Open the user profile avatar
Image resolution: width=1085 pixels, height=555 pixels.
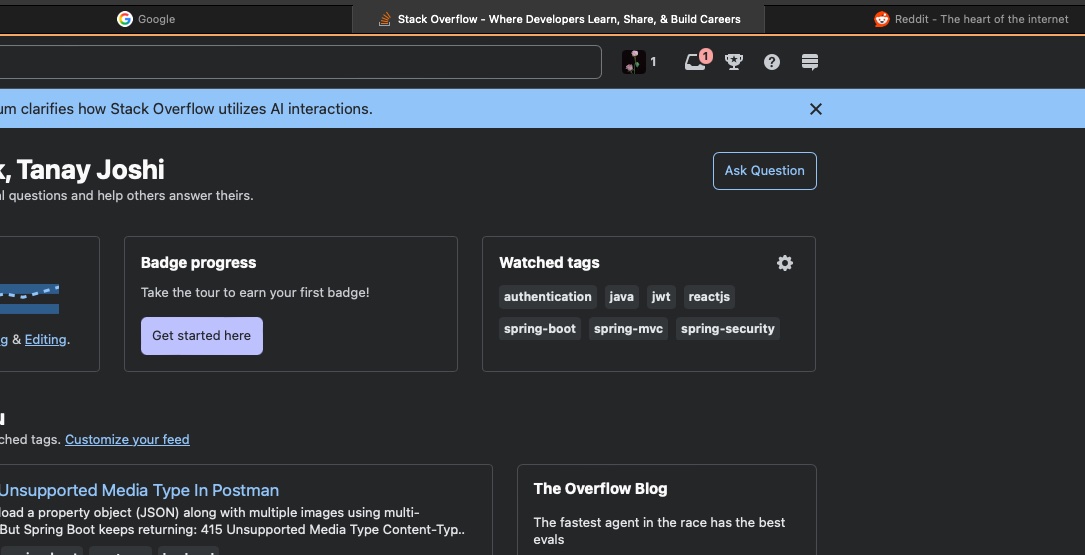(x=633, y=62)
